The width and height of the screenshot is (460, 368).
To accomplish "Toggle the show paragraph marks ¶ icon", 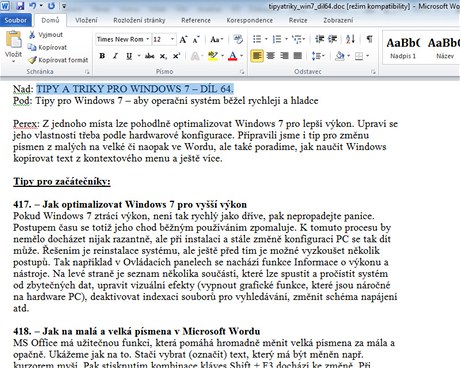I will pos(370,39).
